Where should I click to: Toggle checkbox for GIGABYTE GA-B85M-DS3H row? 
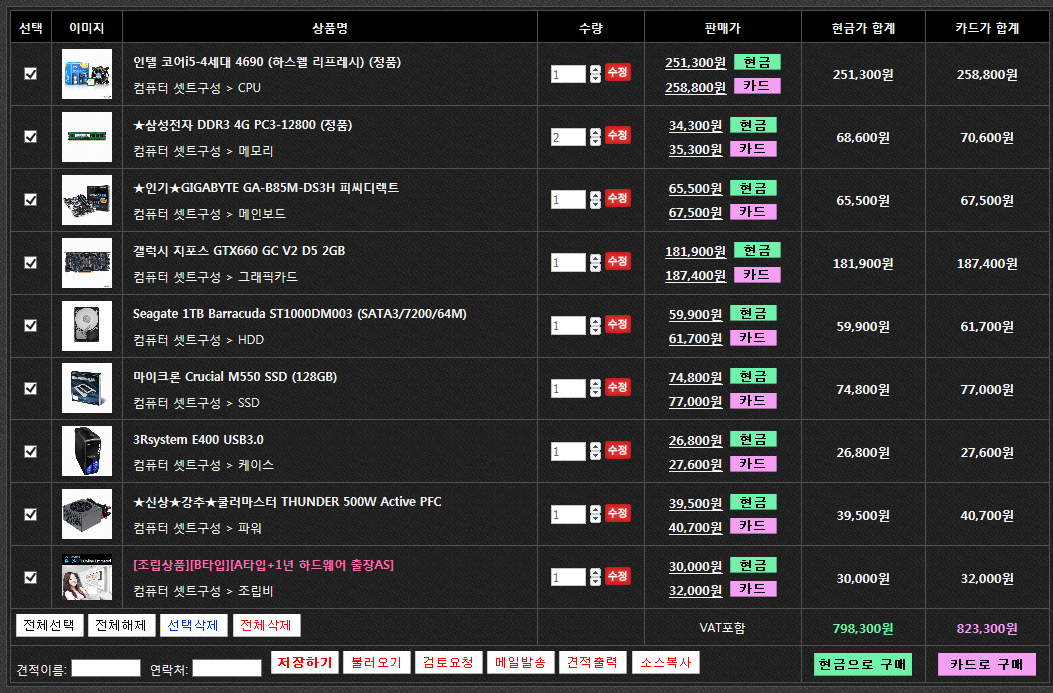point(30,200)
